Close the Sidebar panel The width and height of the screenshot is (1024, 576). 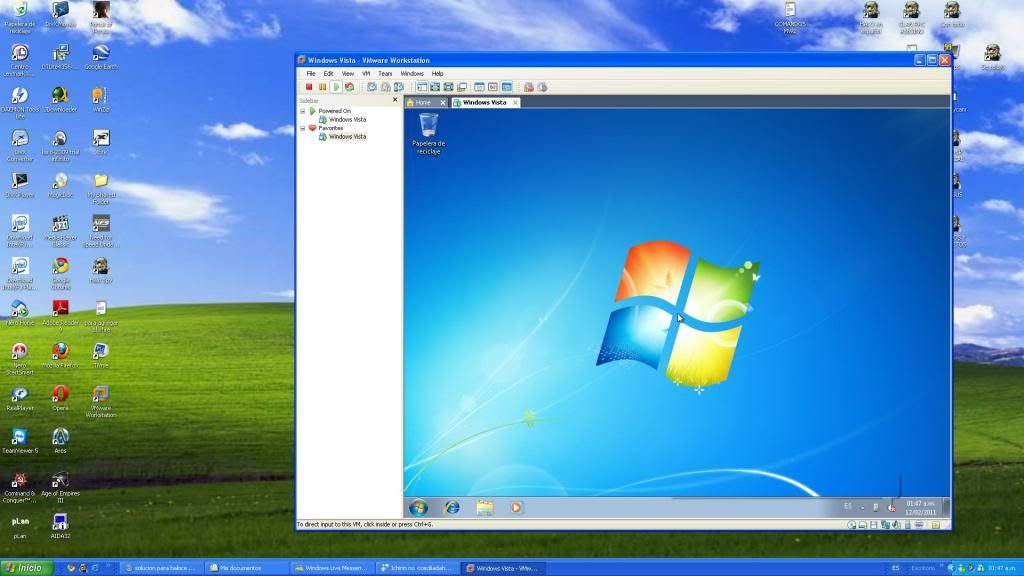tap(394, 100)
